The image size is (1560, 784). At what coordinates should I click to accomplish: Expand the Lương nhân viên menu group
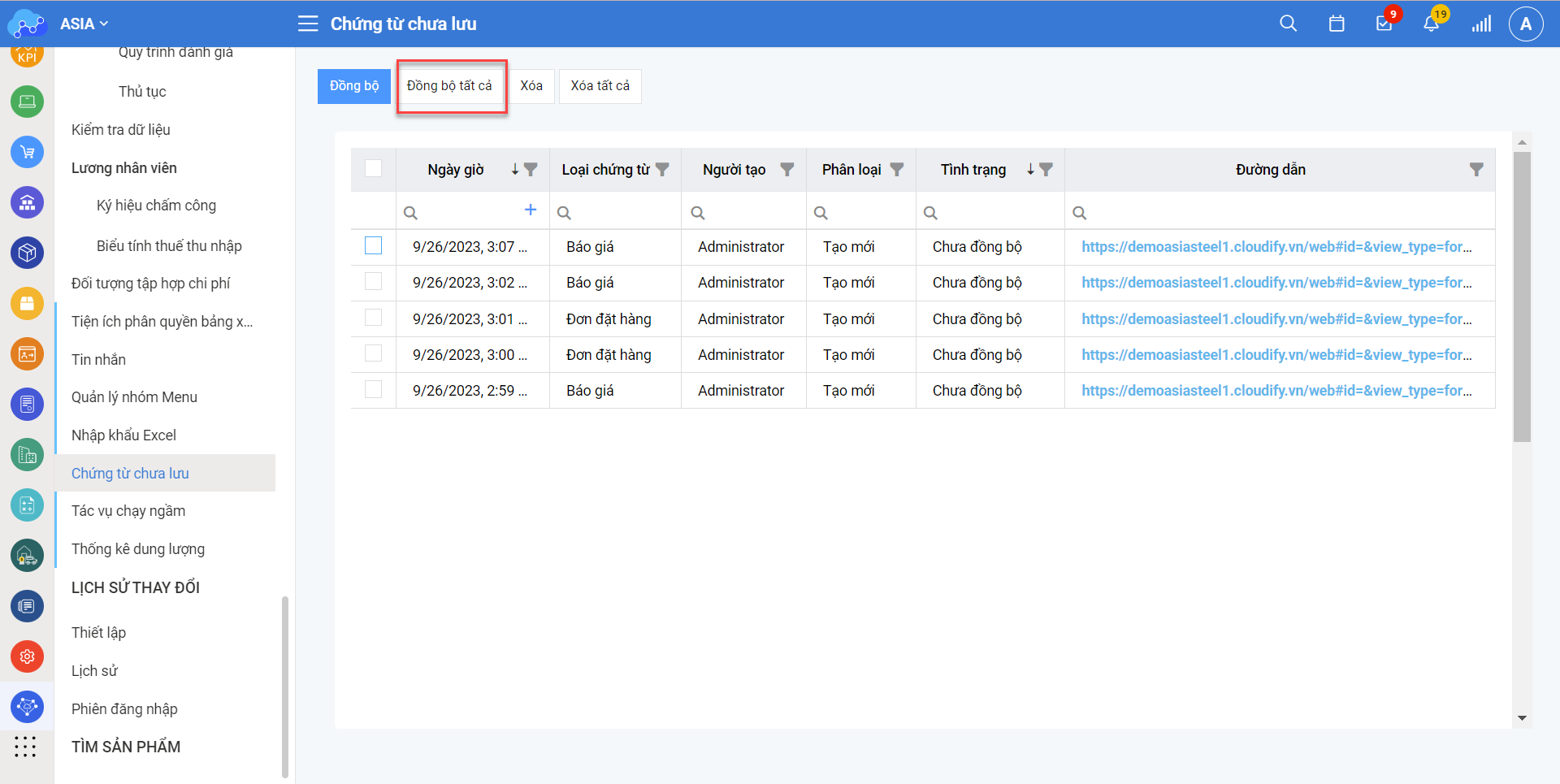click(x=124, y=168)
